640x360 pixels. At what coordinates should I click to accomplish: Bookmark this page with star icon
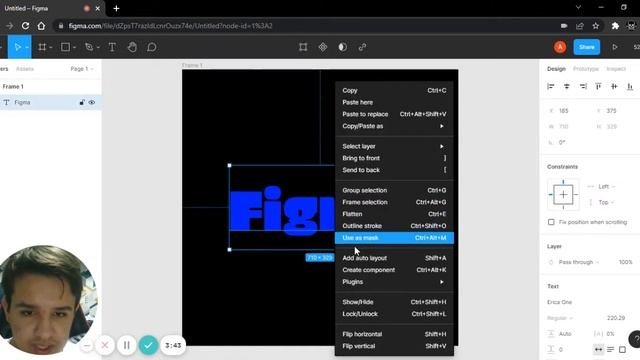tap(596, 26)
